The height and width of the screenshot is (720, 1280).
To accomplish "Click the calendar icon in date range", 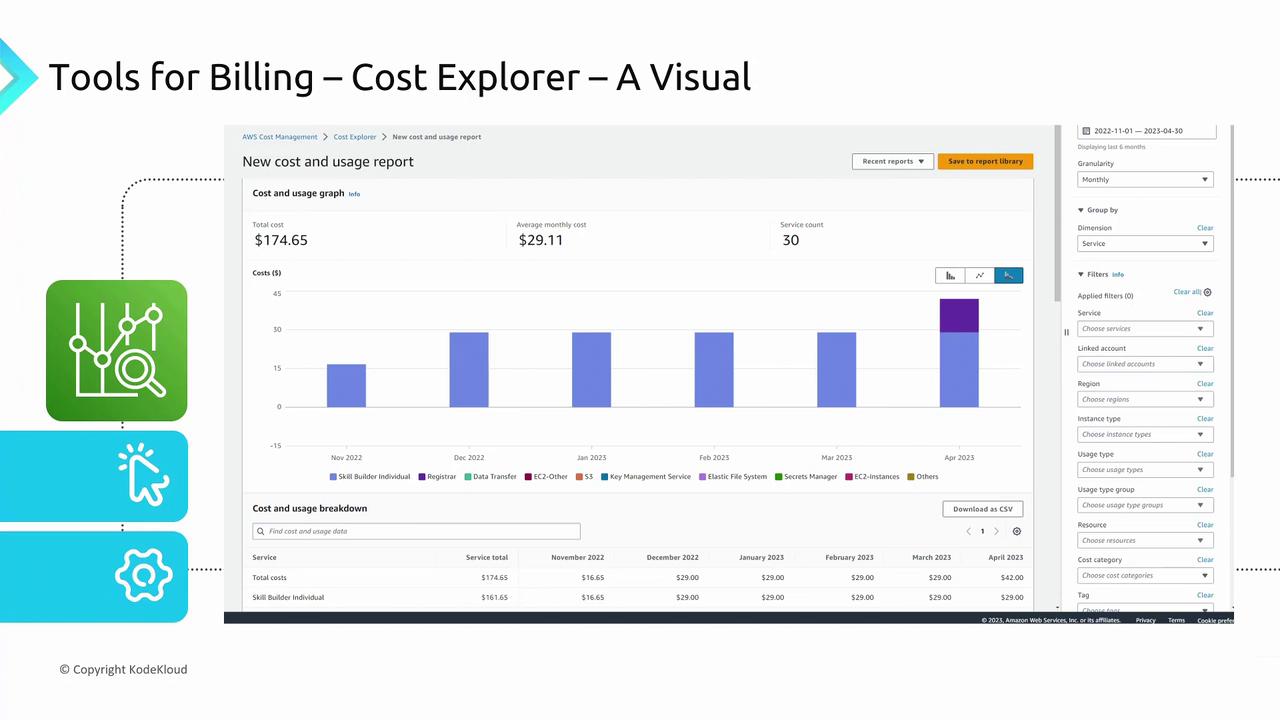I will tap(1087, 131).
